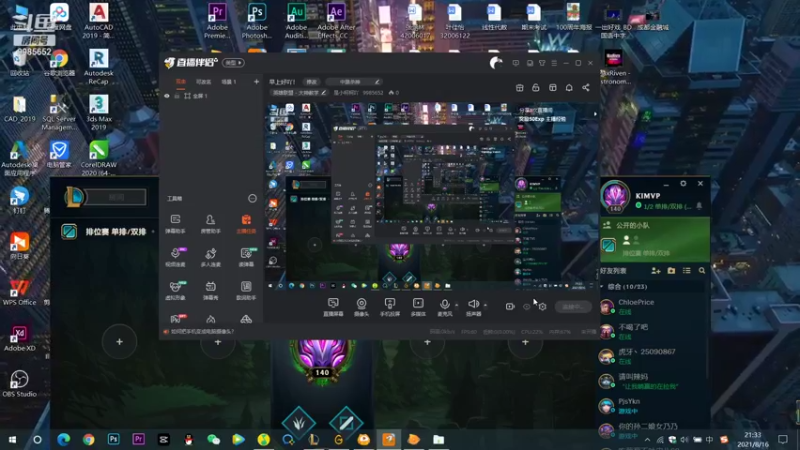Viewport: 800px width, 450px height.
Task: Mute notifications bell beside KIMVP status
Action: point(699,206)
